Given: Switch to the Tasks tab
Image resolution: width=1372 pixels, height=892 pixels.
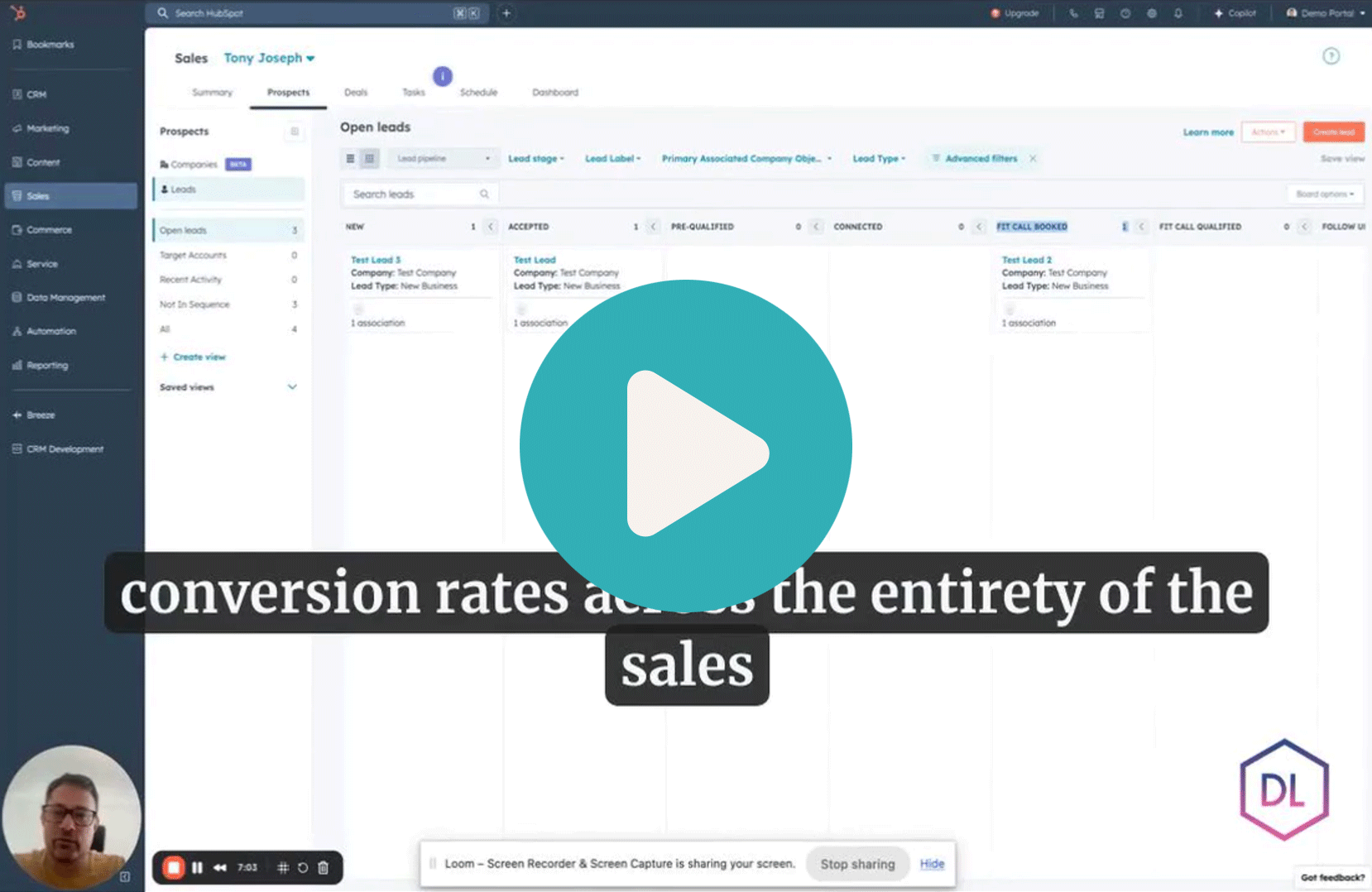Looking at the screenshot, I should point(414,93).
